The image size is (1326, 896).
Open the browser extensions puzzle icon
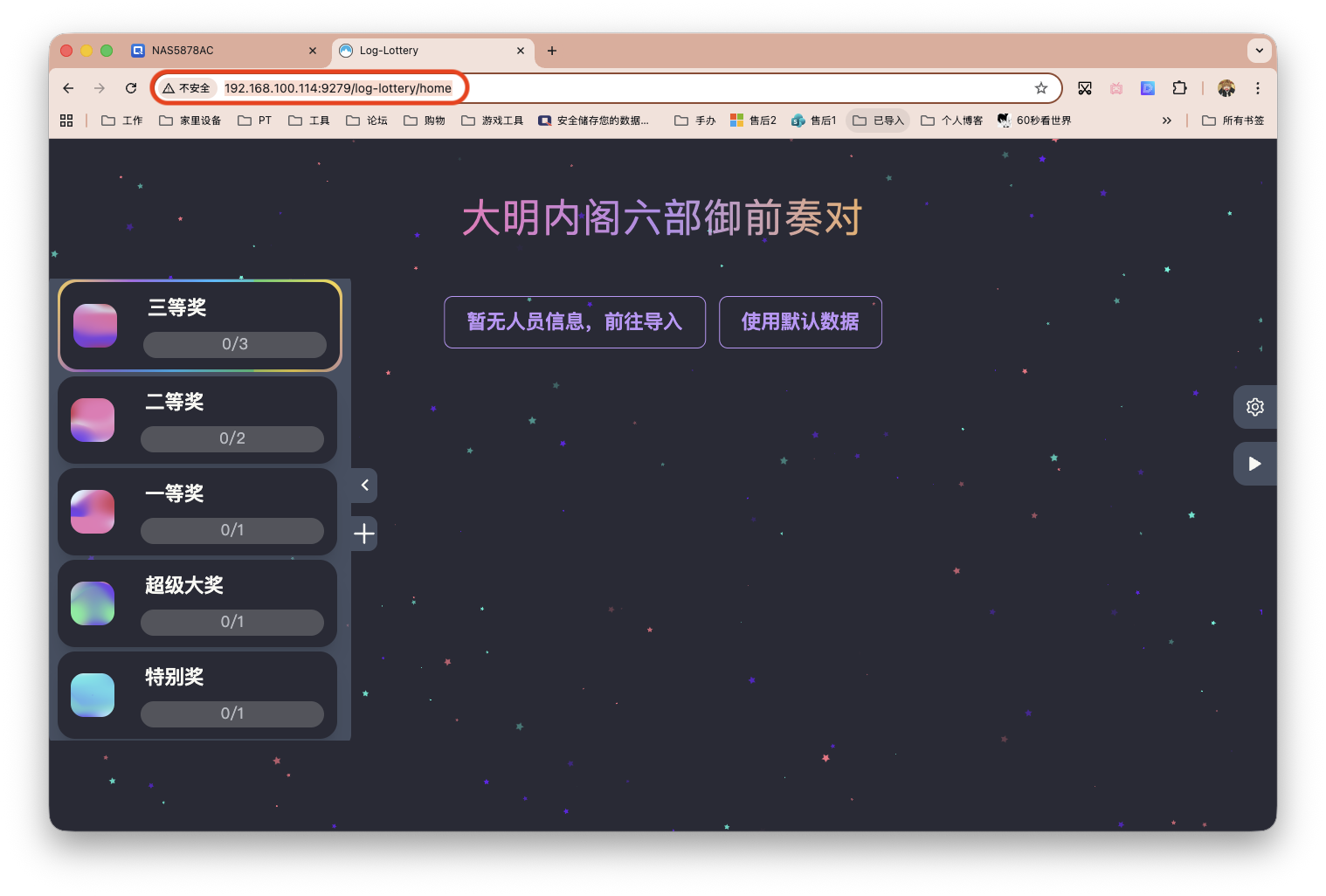pyautogui.click(x=1179, y=88)
